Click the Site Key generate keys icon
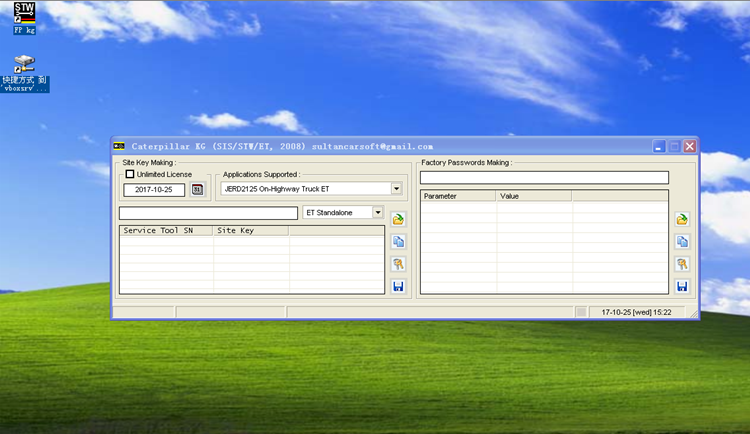 pyautogui.click(x=398, y=264)
